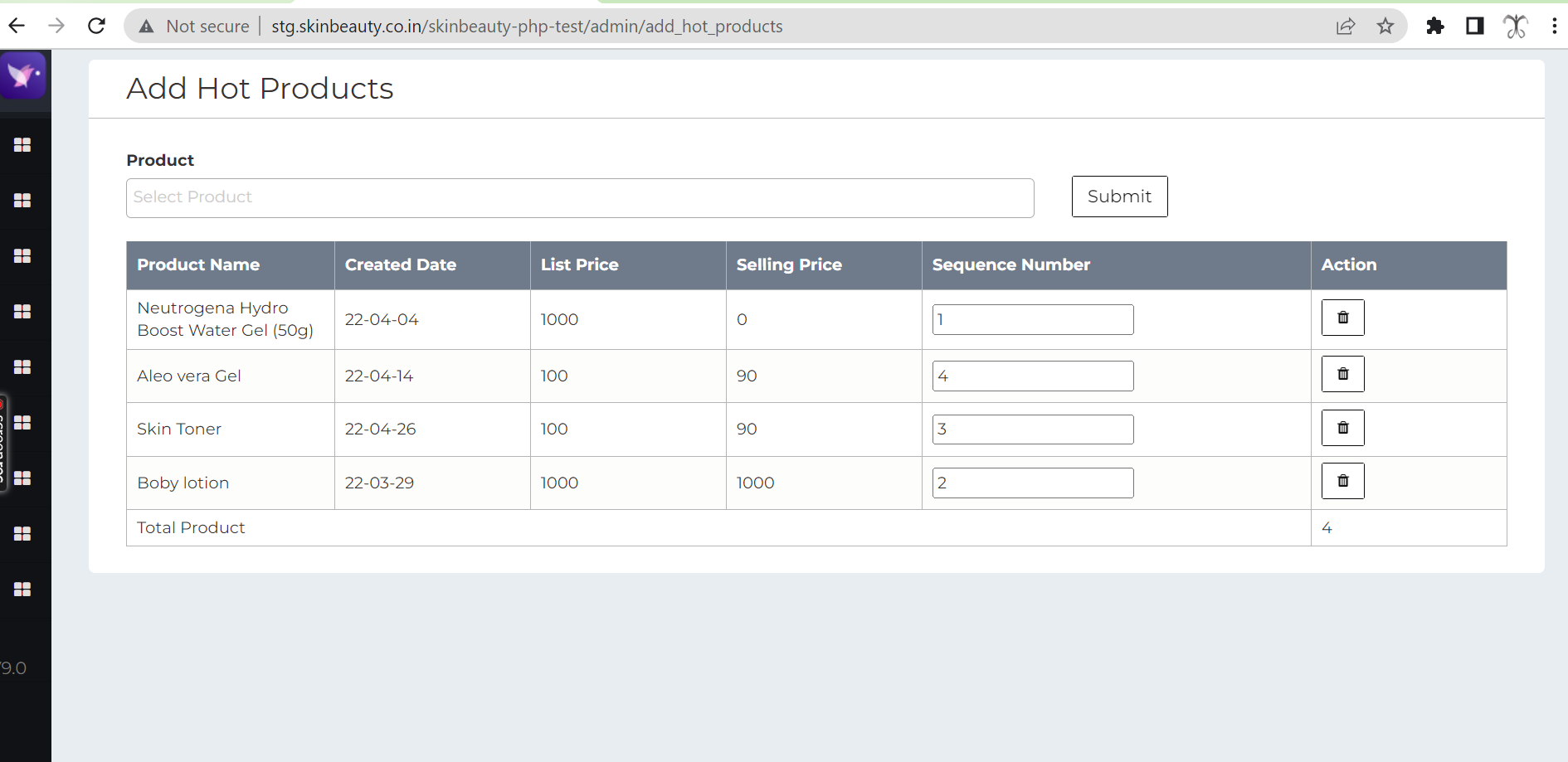Image resolution: width=1568 pixels, height=762 pixels.
Task: Open the Chrome three-dot menu
Action: click(x=1554, y=26)
